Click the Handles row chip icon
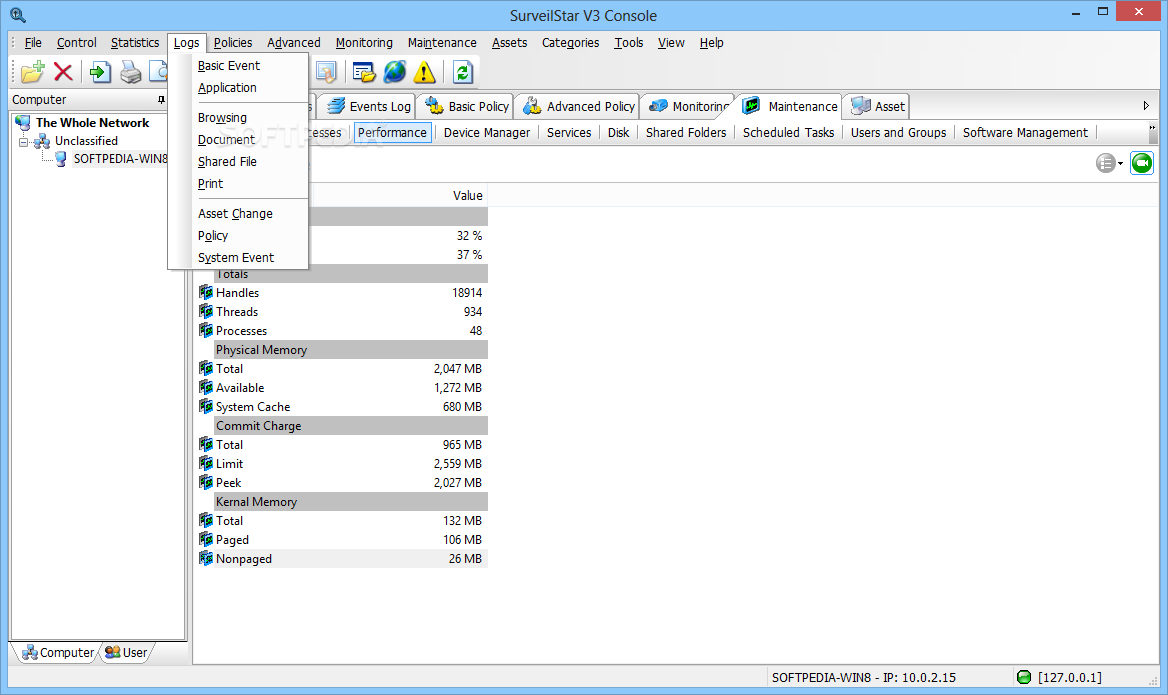The height and width of the screenshot is (695, 1168). (x=206, y=292)
